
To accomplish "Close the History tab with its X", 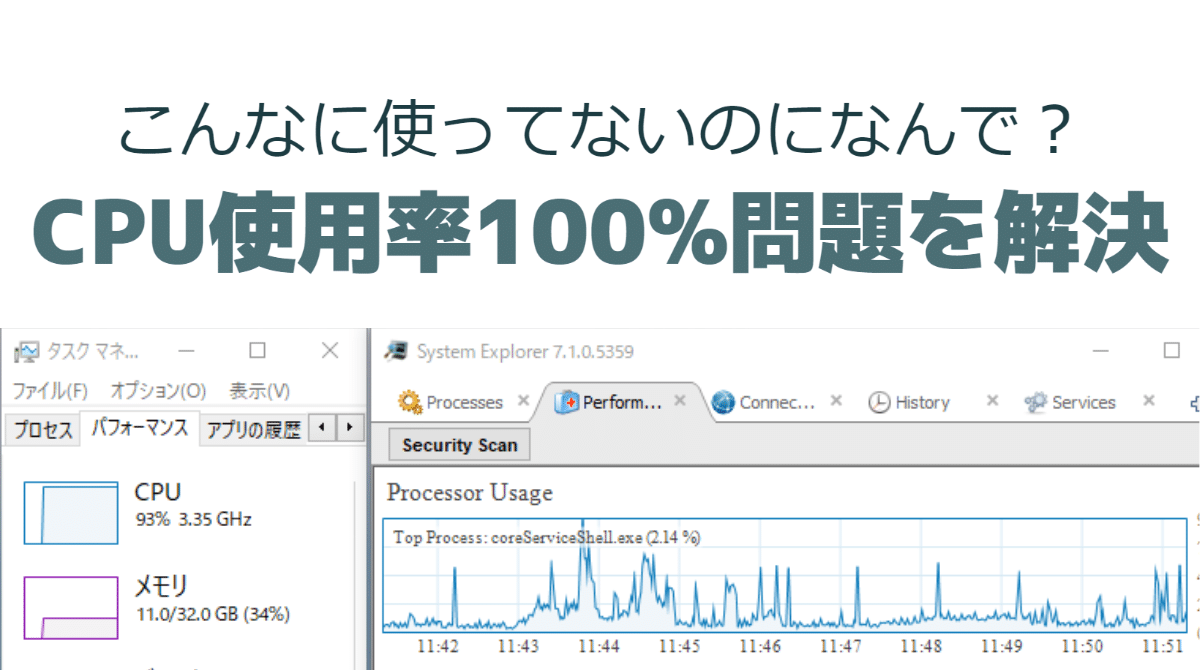I will pyautogui.click(x=990, y=402).
